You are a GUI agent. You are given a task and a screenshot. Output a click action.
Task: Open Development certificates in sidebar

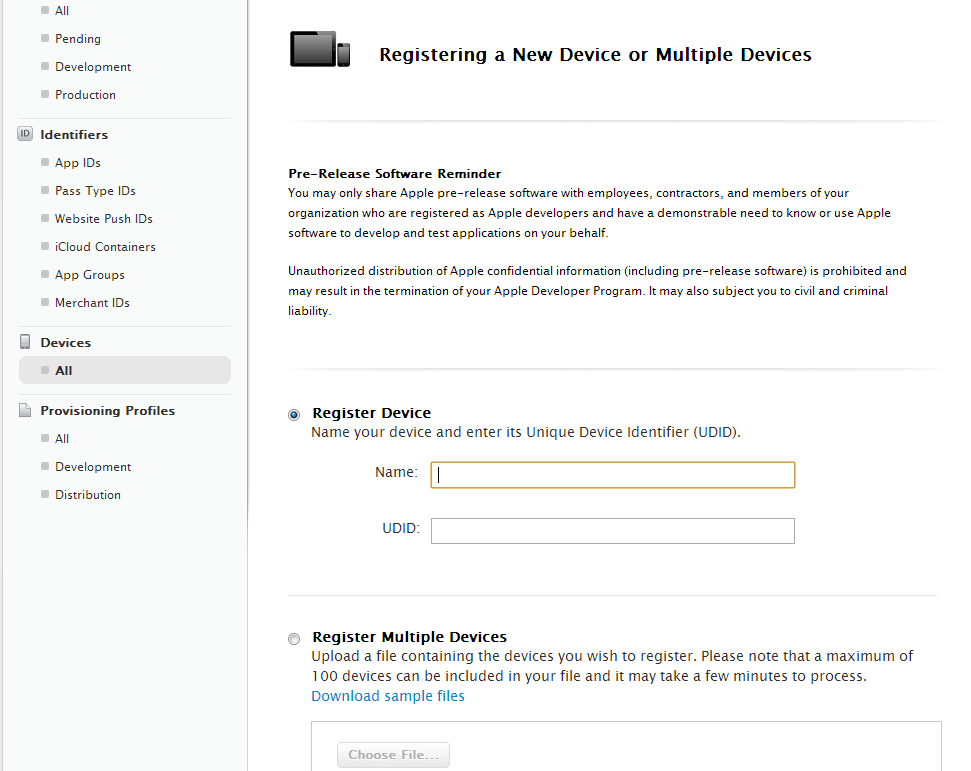(93, 66)
